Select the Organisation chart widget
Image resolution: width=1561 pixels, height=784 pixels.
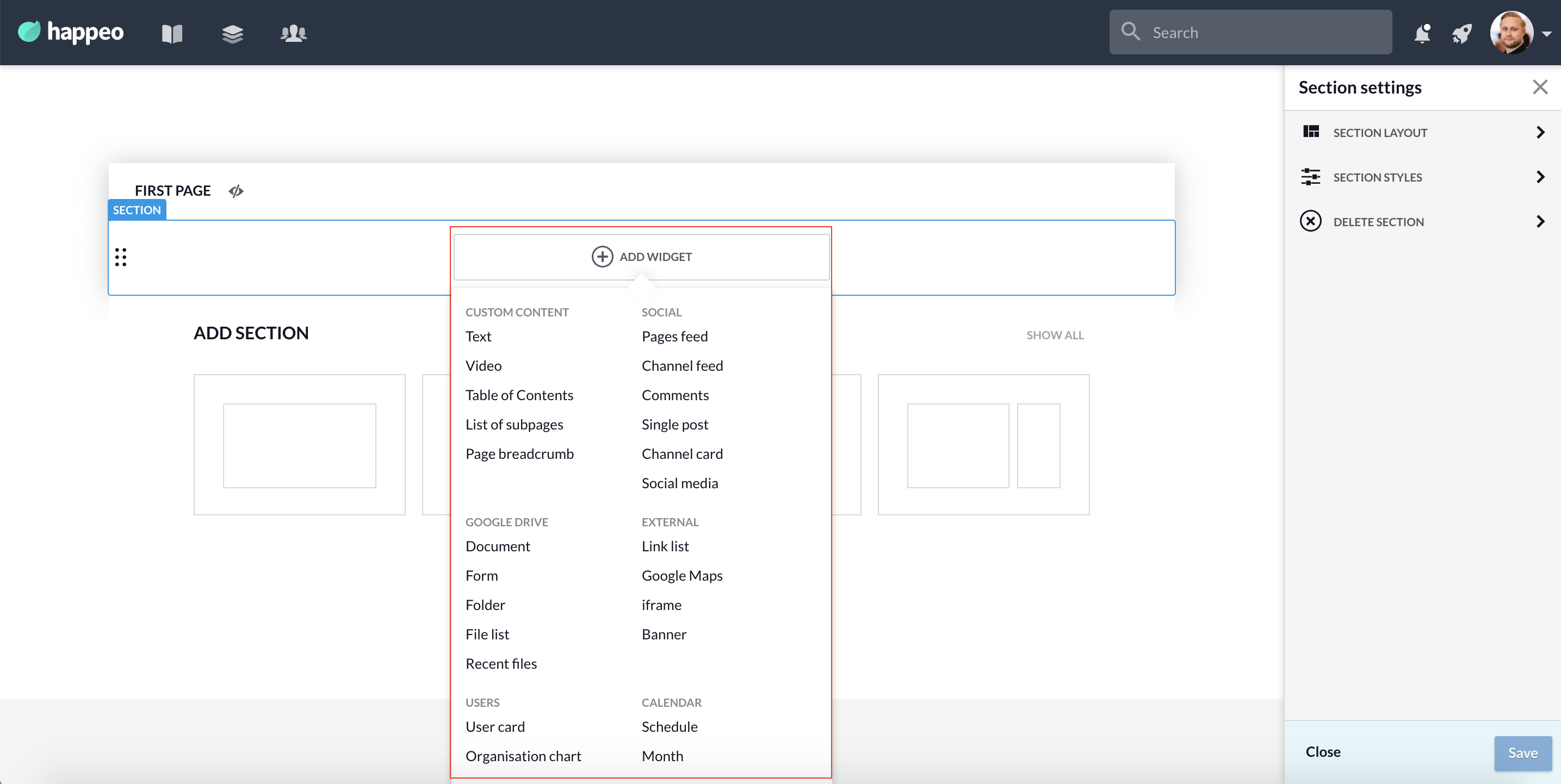click(523, 756)
